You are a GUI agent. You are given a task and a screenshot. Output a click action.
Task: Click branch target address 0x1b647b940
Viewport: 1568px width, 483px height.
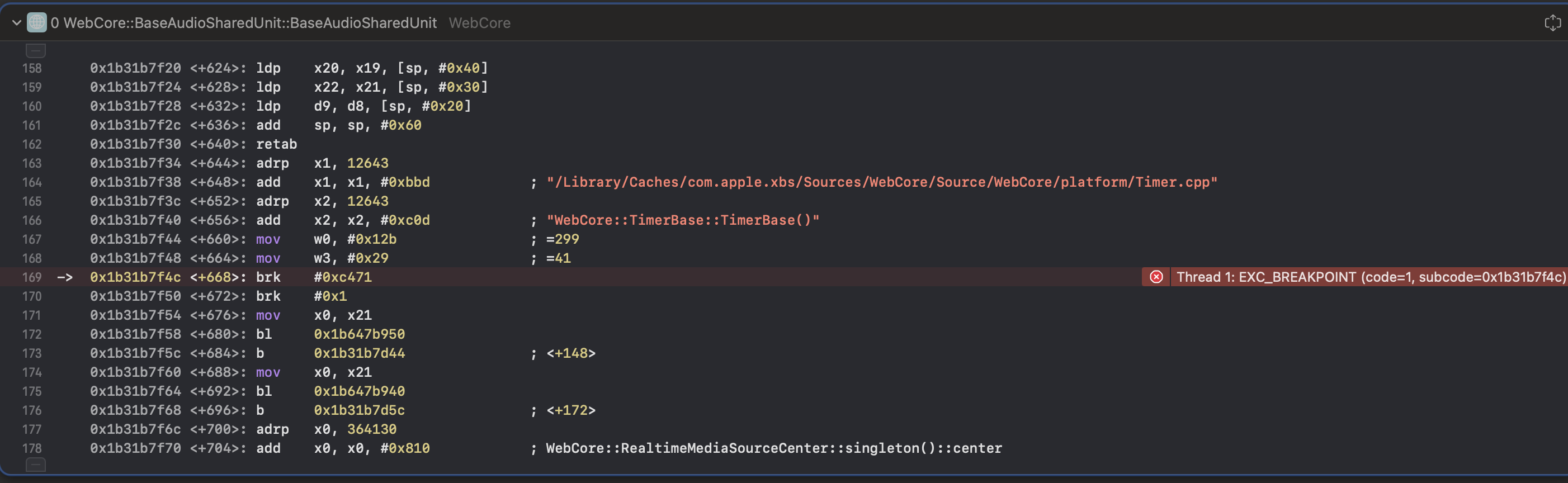tap(359, 391)
